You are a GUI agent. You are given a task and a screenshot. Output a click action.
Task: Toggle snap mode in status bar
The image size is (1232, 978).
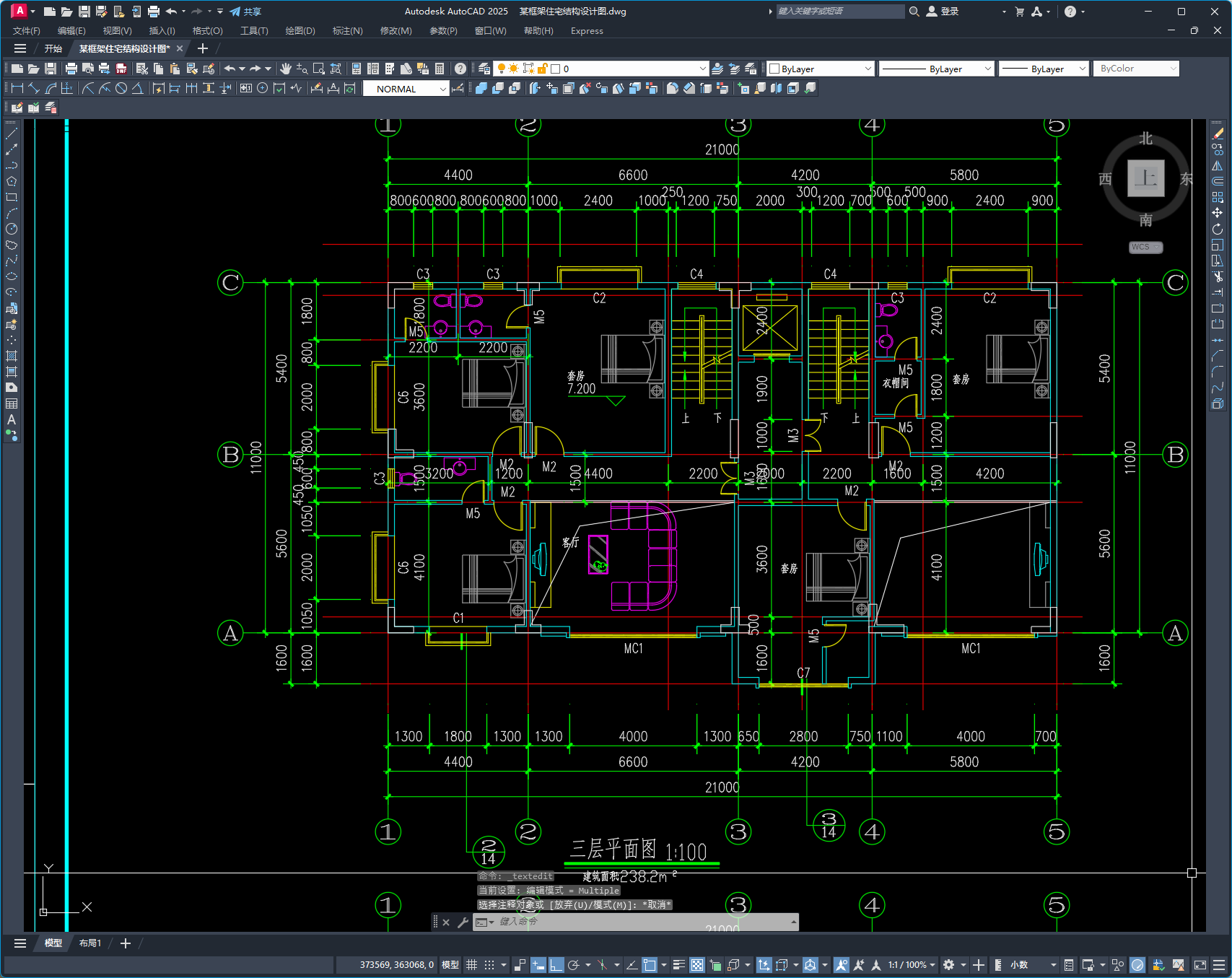pyautogui.click(x=490, y=965)
